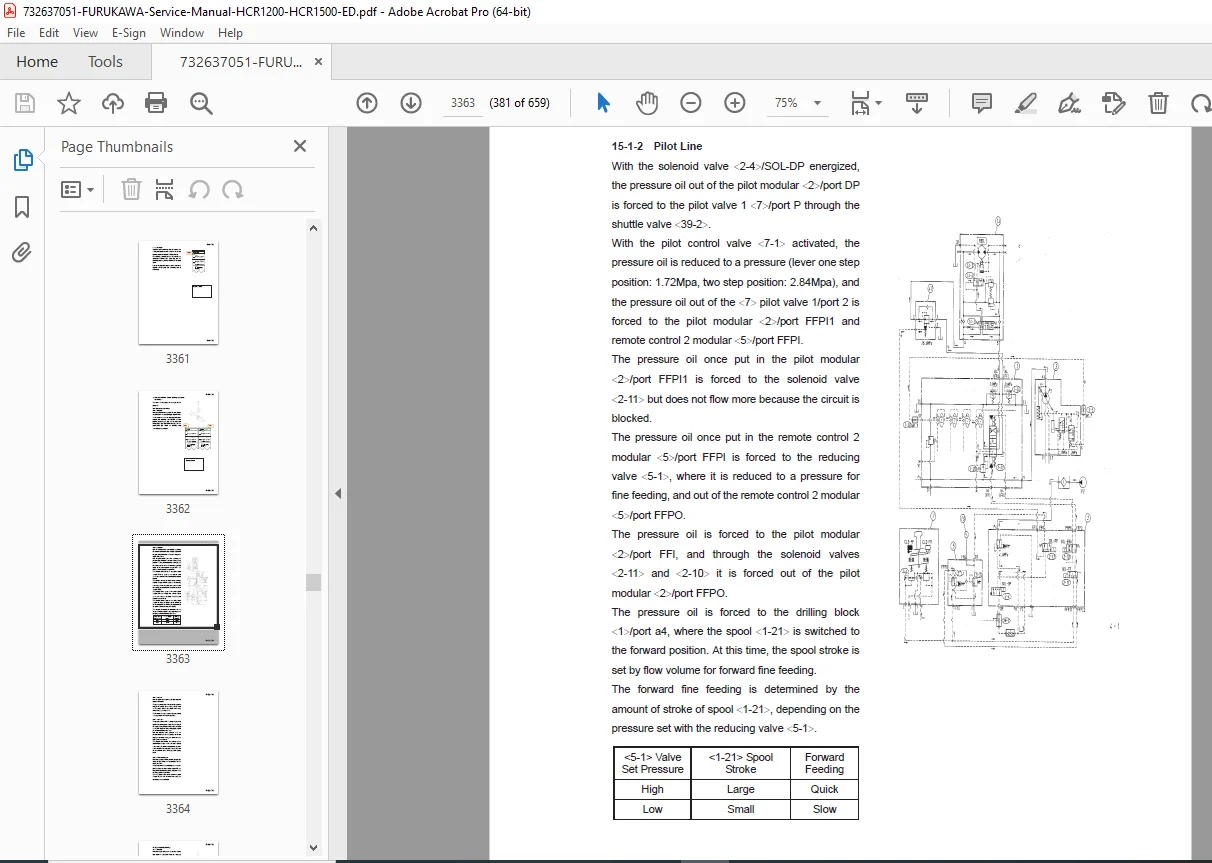
Task: Click the 'High' table cell
Action: (x=652, y=789)
